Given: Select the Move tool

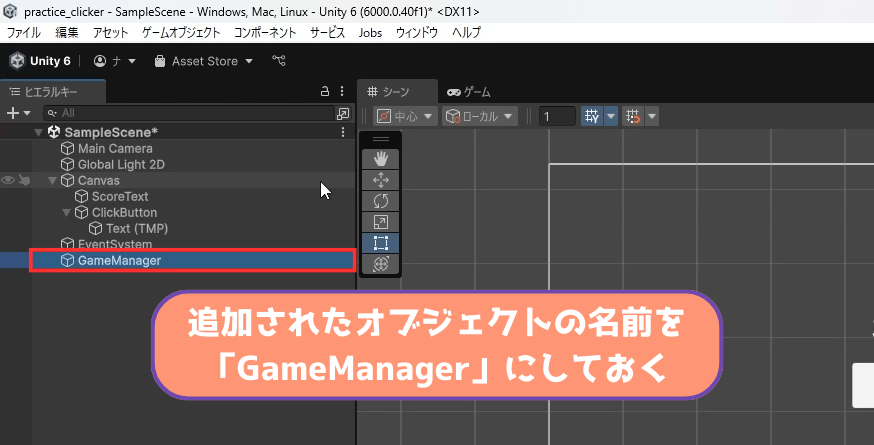Looking at the screenshot, I should click(381, 180).
